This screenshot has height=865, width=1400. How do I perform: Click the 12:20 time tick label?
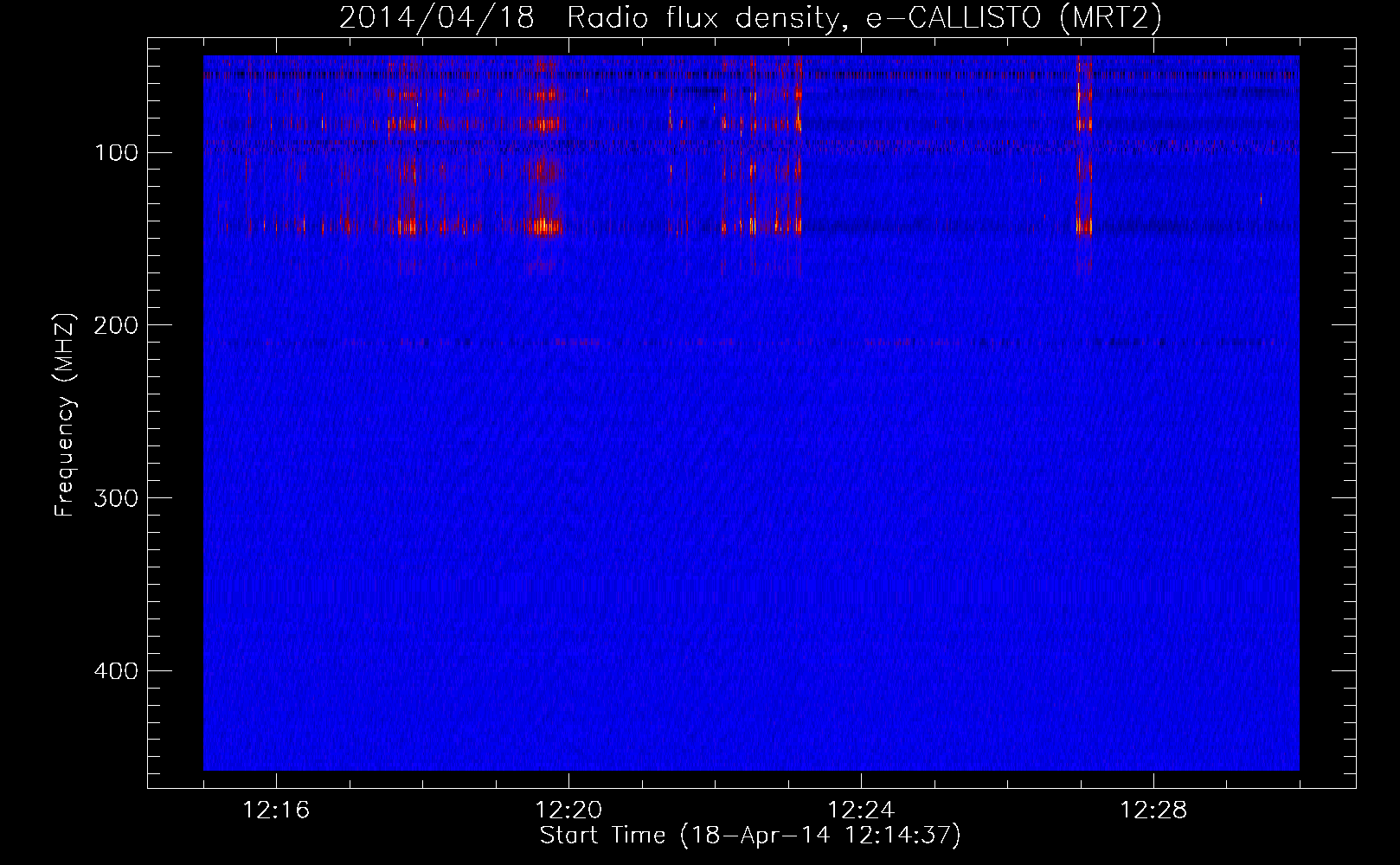(569, 811)
